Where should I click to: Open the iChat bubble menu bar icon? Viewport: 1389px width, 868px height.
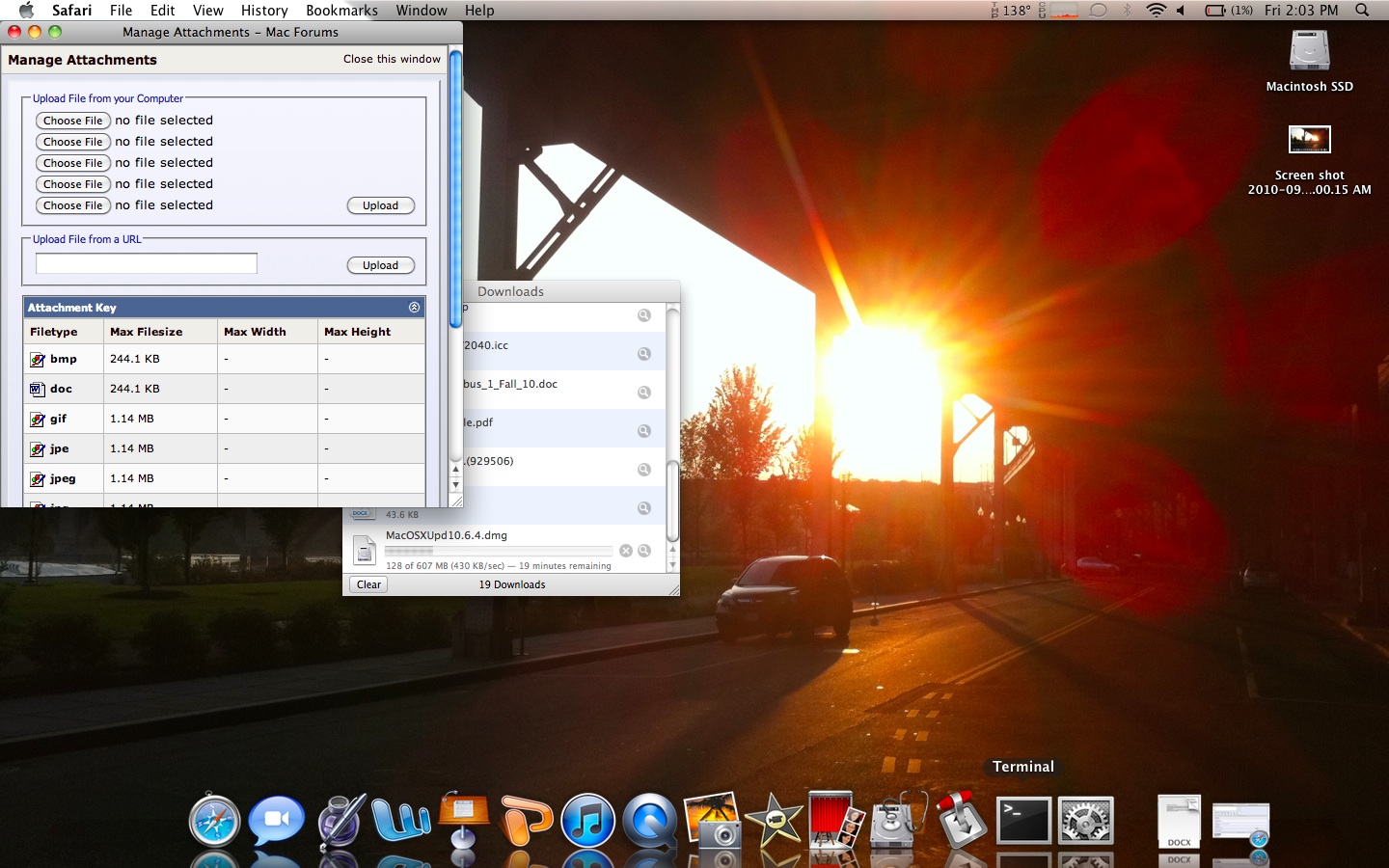pyautogui.click(x=1098, y=11)
